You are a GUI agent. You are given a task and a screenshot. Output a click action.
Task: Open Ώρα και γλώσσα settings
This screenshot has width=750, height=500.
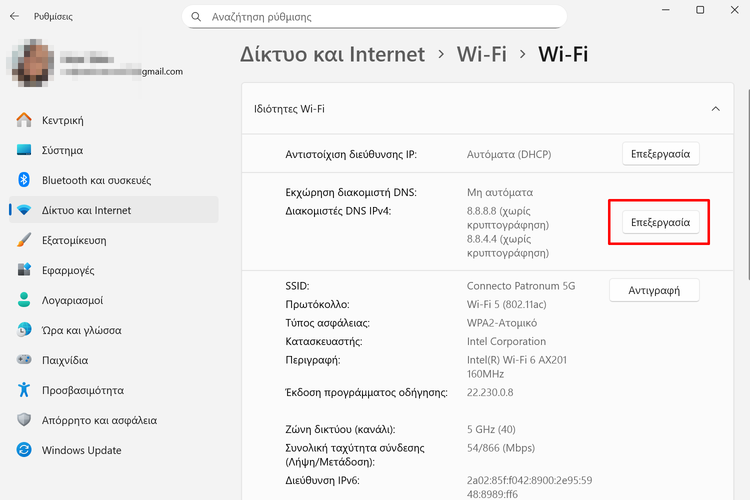click(81, 330)
